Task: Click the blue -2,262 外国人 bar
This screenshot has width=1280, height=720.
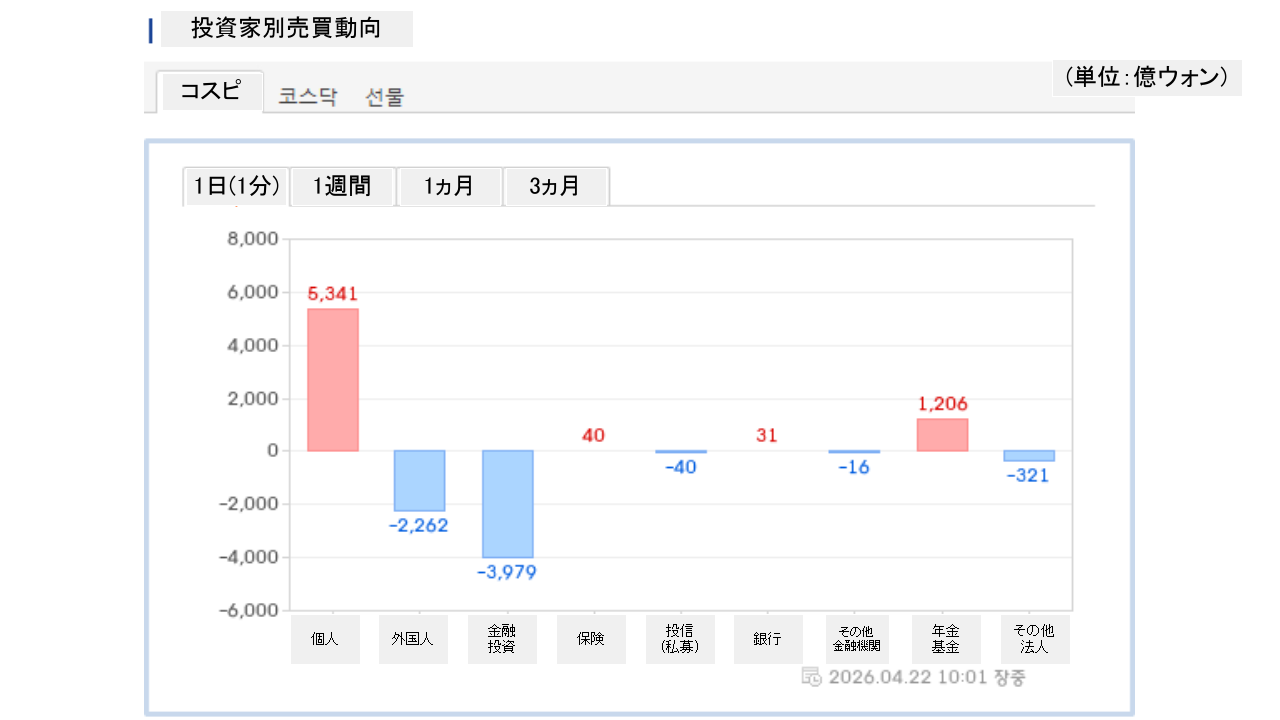Action: tap(419, 480)
